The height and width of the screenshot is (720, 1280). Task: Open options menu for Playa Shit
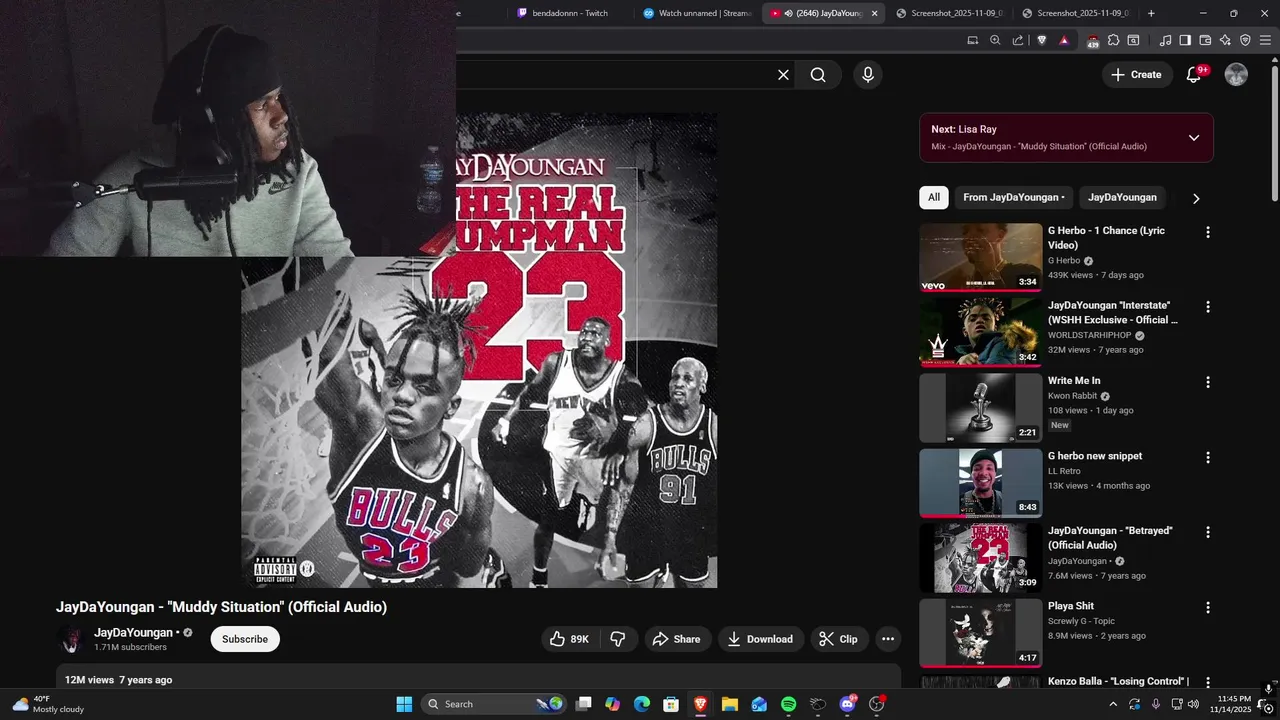[x=1207, y=607]
